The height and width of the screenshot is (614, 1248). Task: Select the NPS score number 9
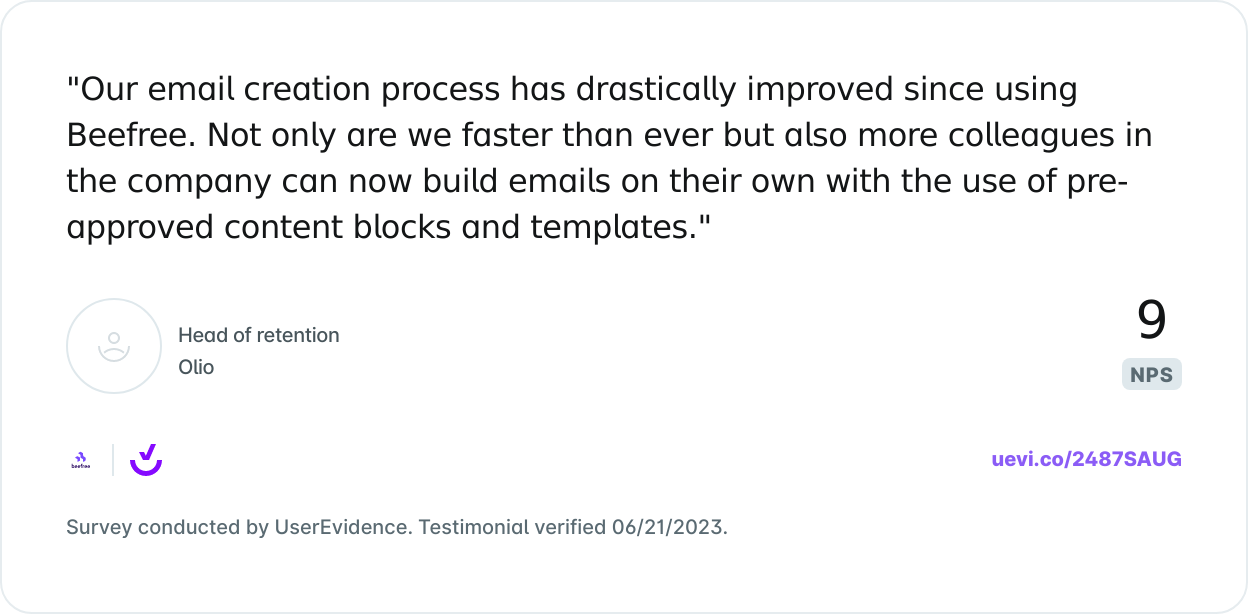coord(1151,320)
